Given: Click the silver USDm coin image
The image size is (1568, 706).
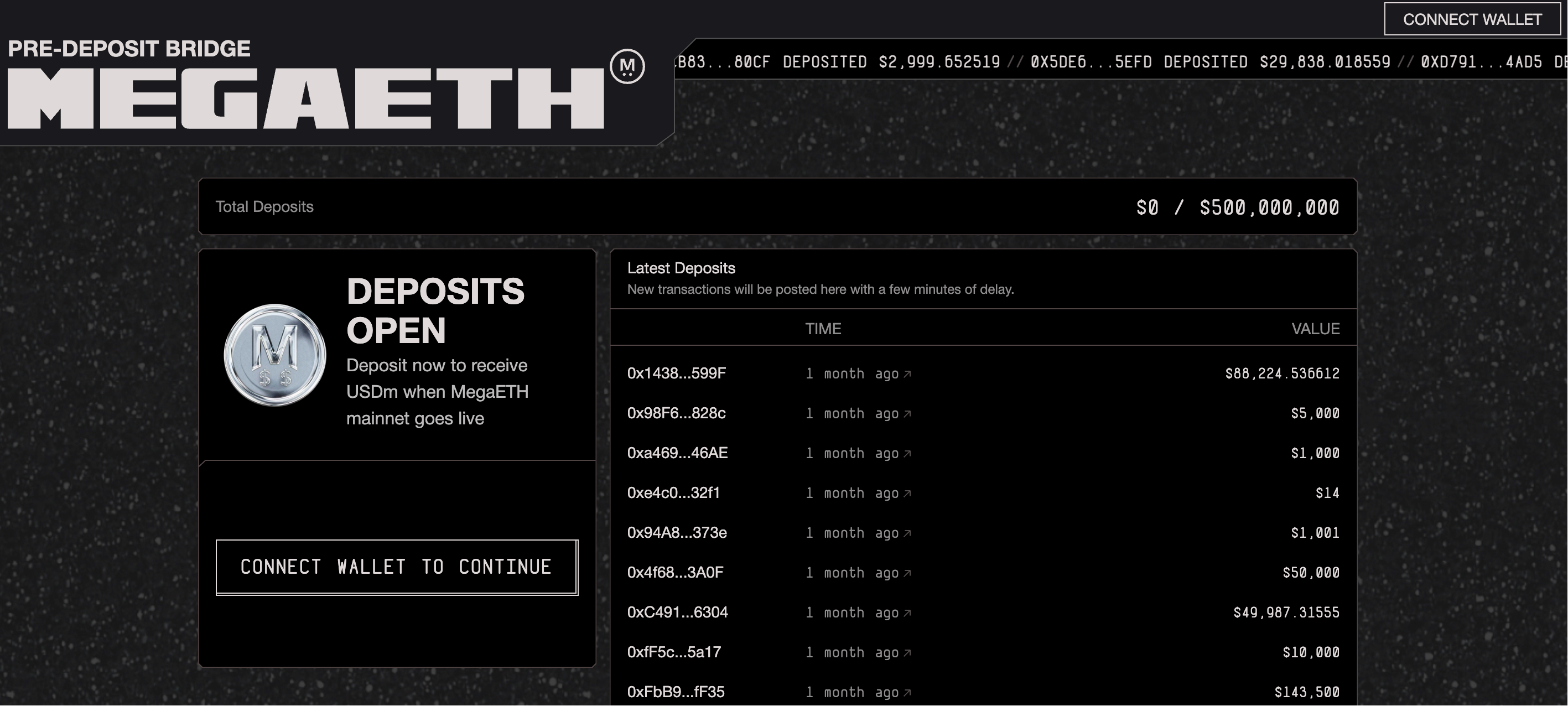Looking at the screenshot, I should [x=275, y=355].
